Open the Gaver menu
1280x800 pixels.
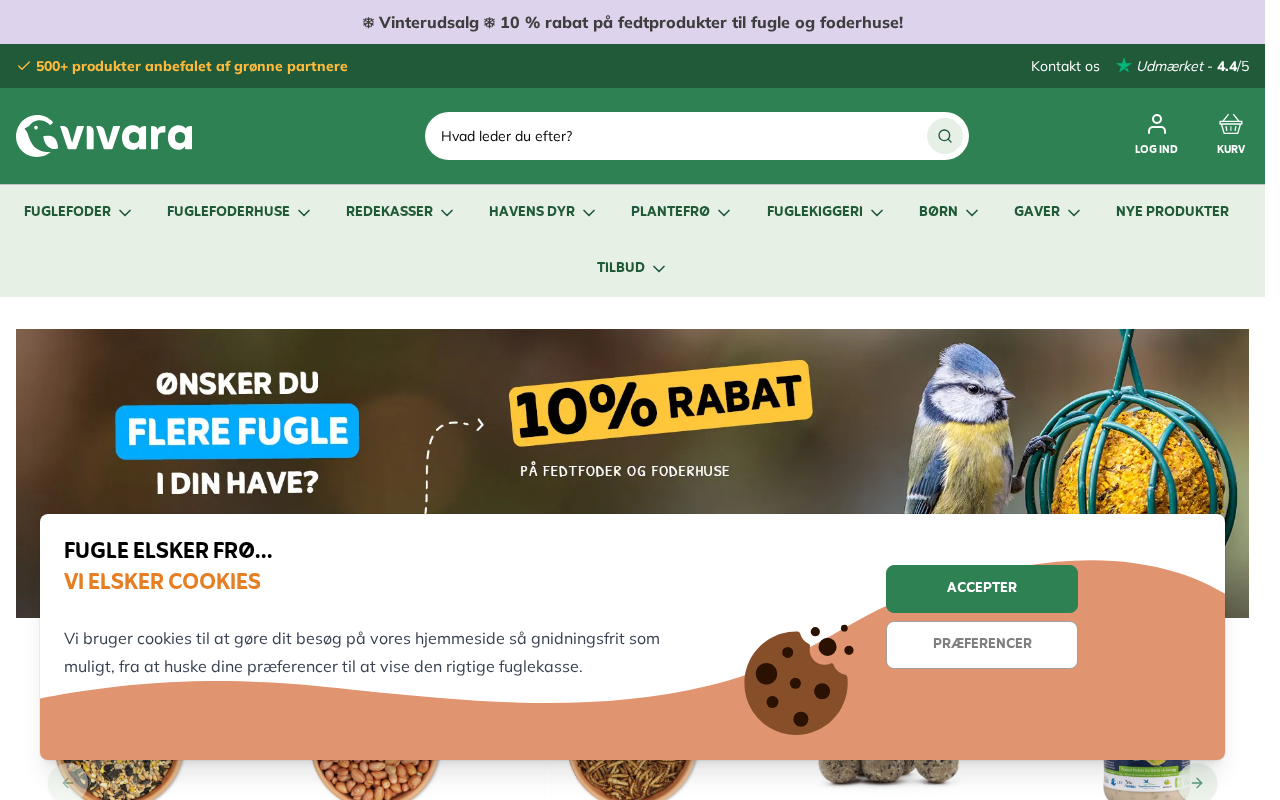(1047, 212)
